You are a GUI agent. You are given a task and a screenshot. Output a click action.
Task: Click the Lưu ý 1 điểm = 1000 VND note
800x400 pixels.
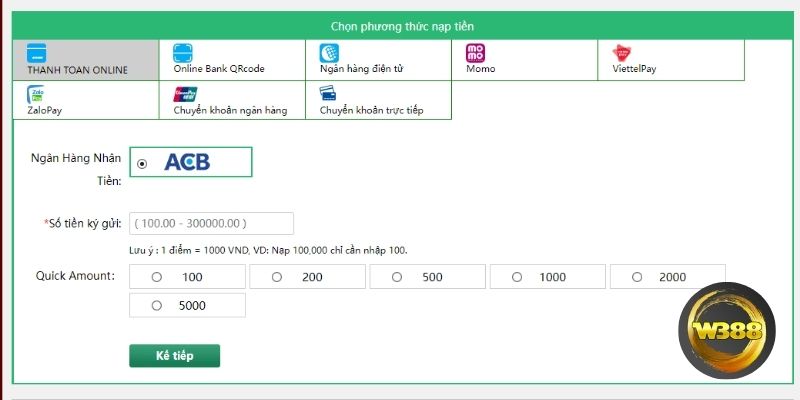(x=268, y=251)
